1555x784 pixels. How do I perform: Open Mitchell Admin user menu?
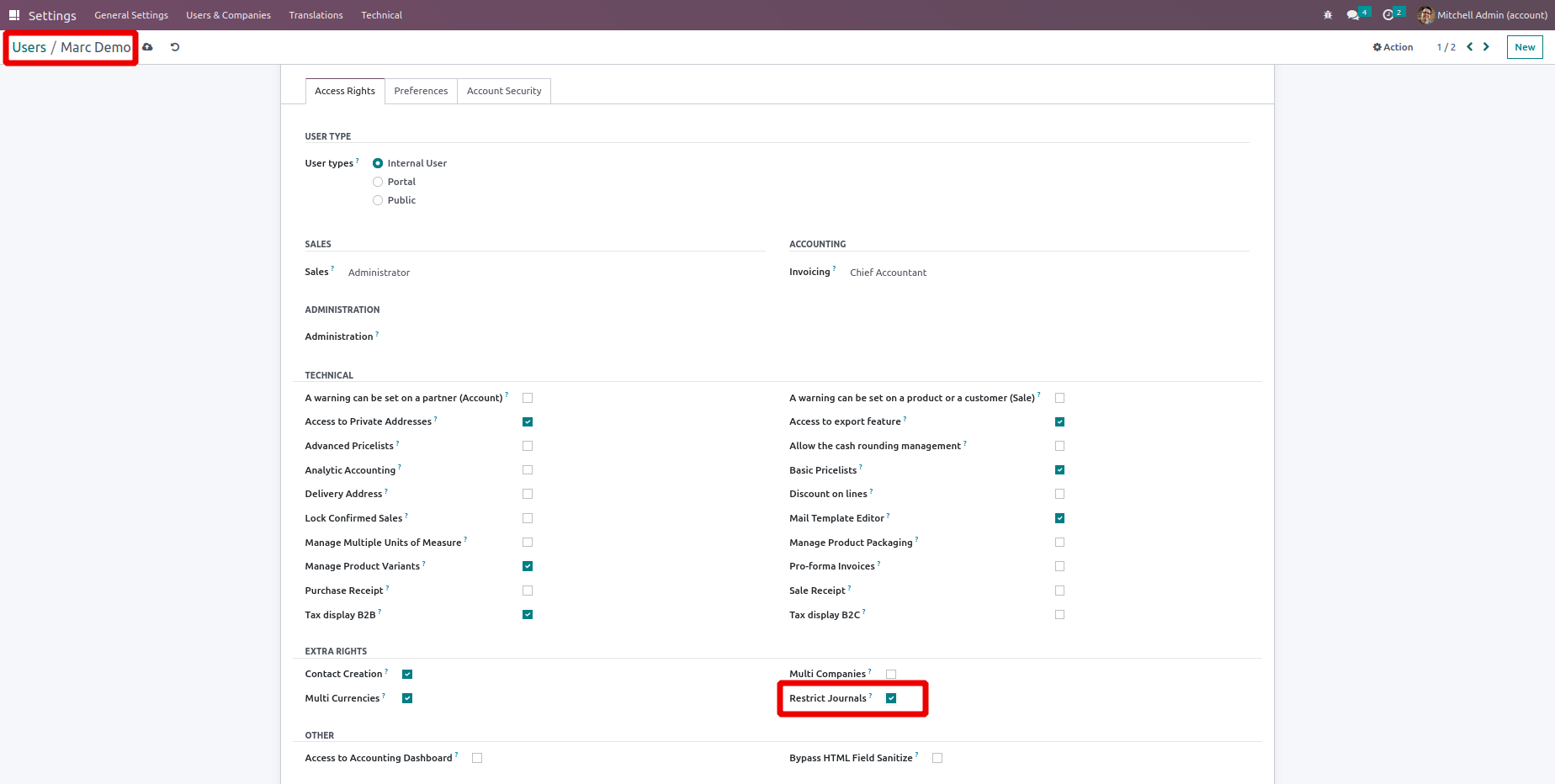point(1483,15)
